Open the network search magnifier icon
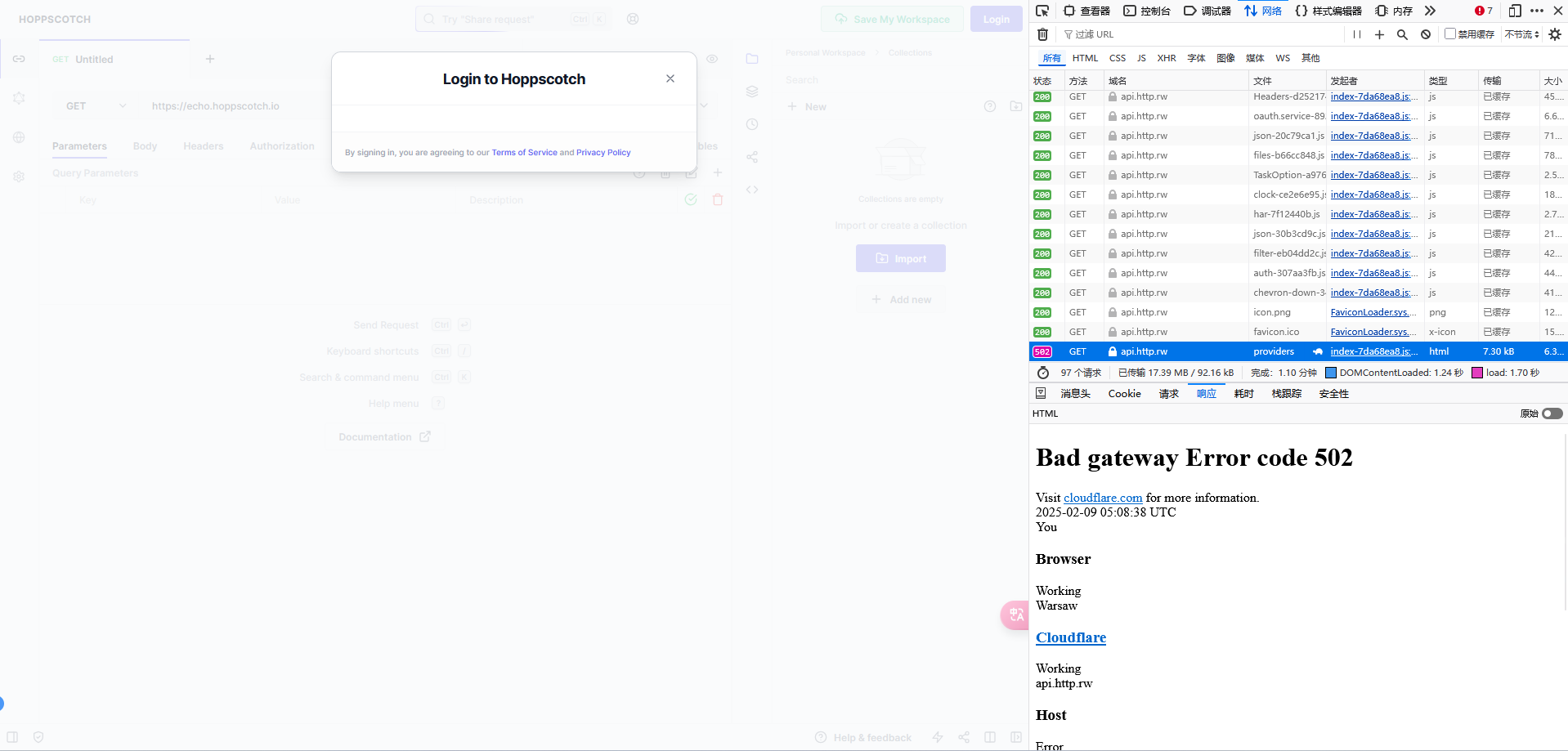 tap(1402, 34)
